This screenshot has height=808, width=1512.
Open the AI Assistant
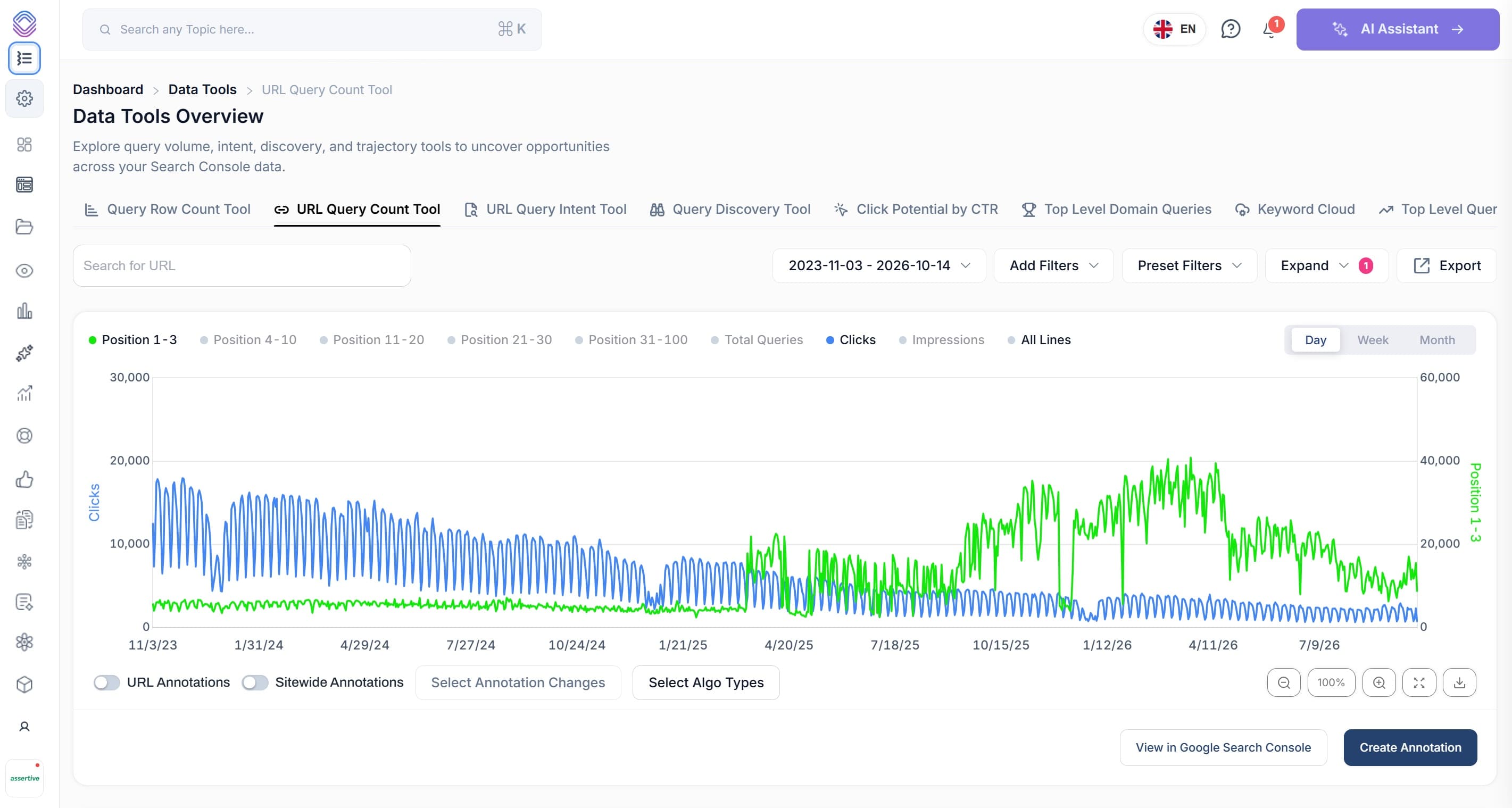[x=1398, y=29]
